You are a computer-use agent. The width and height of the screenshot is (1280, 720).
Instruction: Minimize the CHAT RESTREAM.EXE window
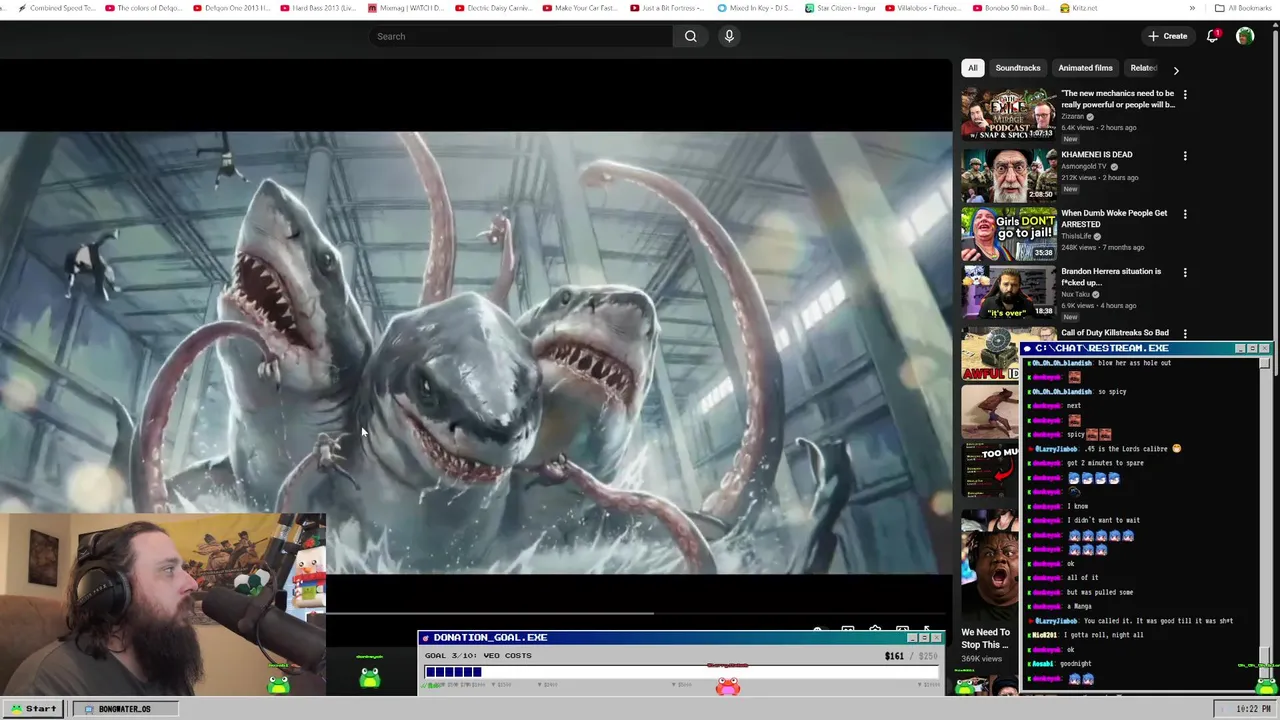tap(1240, 348)
